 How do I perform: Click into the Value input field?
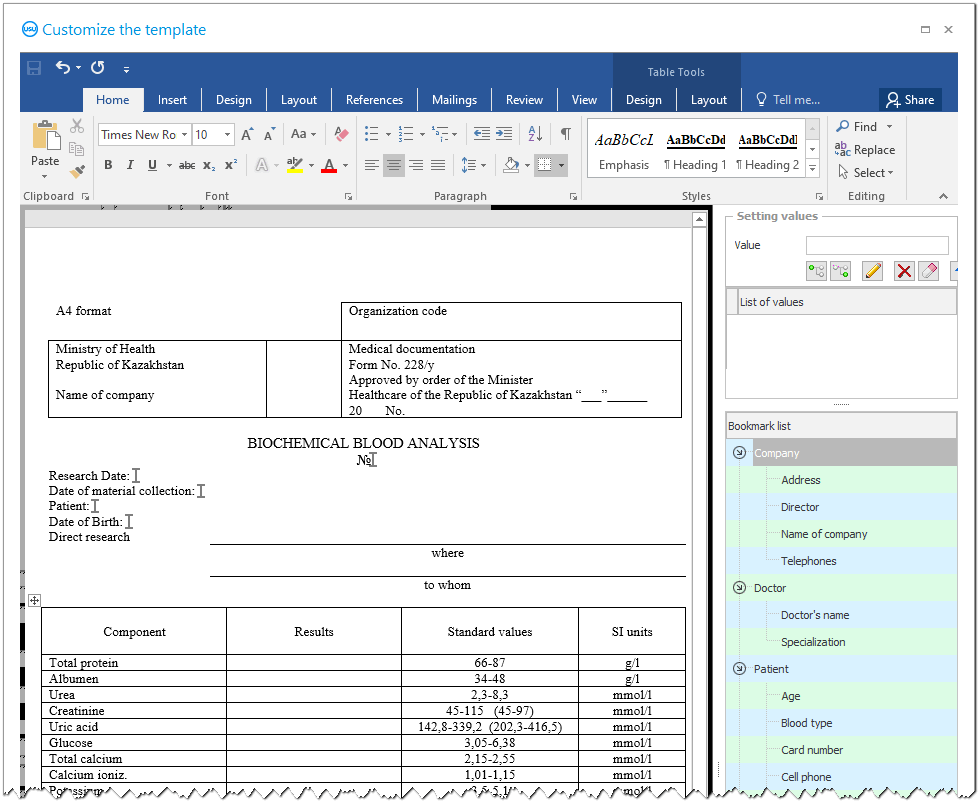pyautogui.click(x=877, y=246)
